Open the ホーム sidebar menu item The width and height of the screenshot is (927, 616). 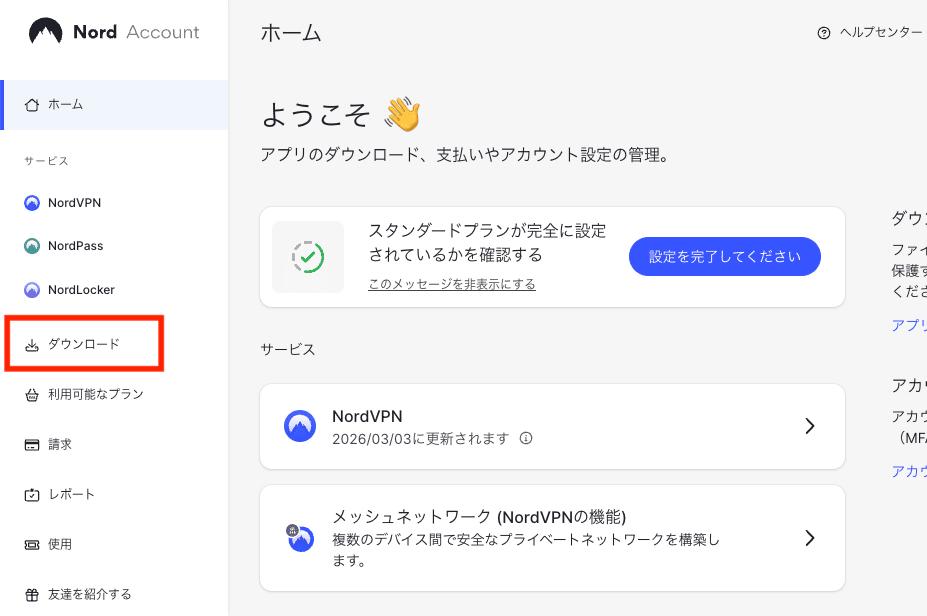(x=115, y=105)
